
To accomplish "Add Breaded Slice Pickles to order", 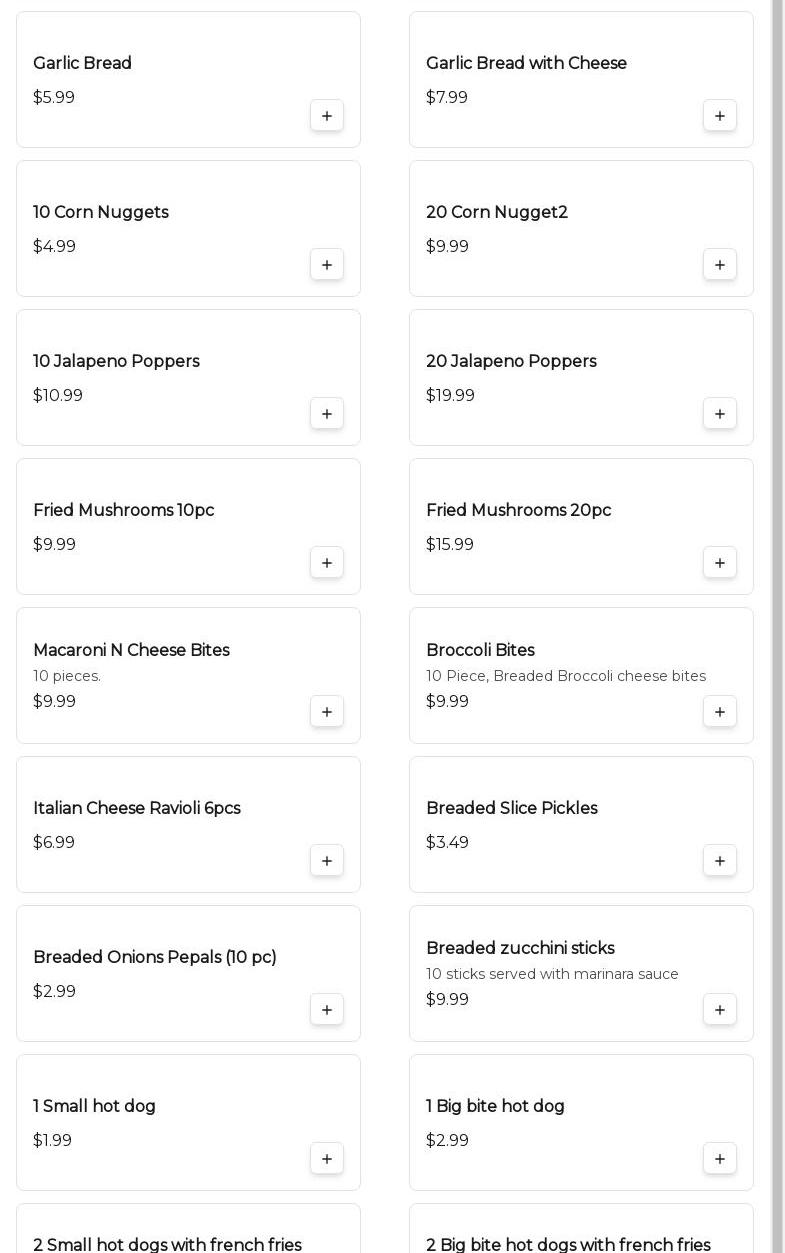I will coord(720,861).
